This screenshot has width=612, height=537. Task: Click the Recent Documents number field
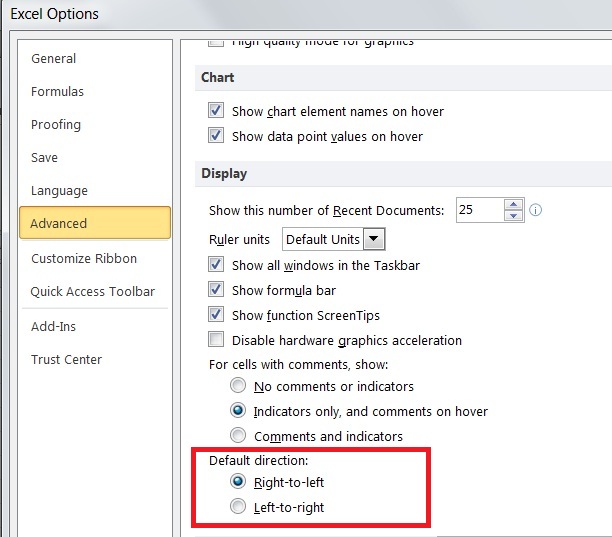(480, 210)
